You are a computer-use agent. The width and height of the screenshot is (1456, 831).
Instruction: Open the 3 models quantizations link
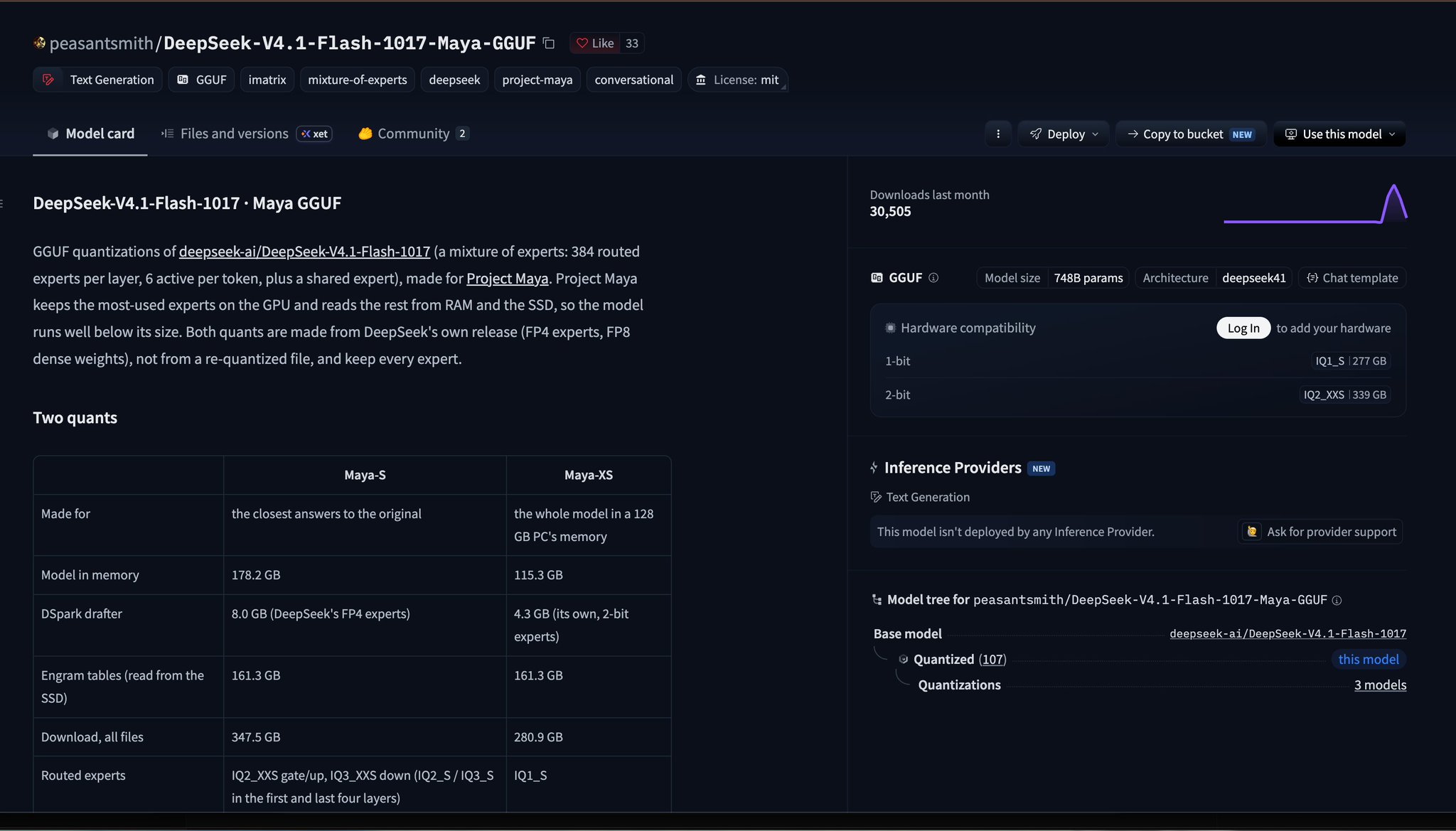(x=1380, y=685)
